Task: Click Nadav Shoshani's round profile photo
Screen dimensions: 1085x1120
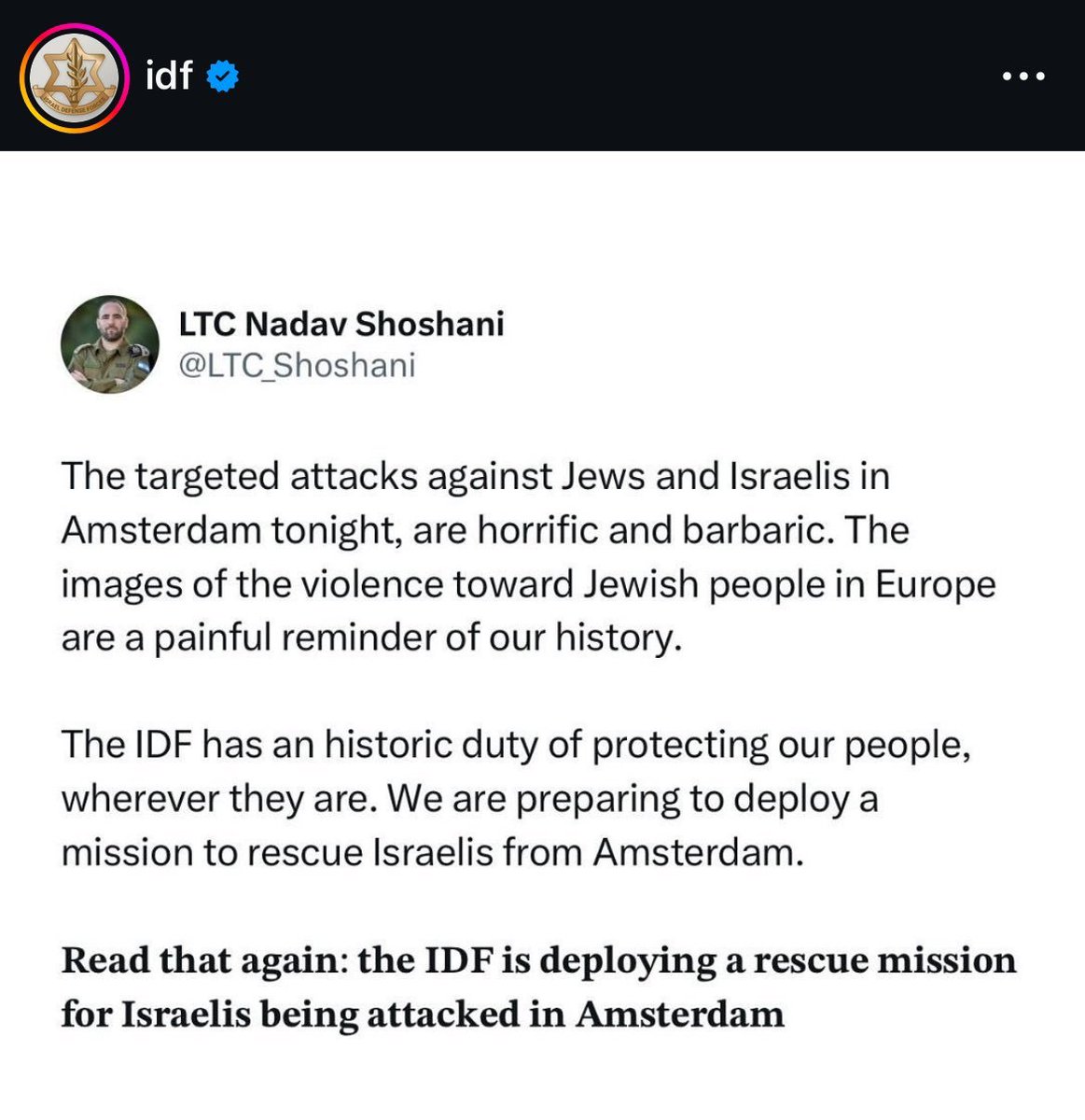Action: [x=110, y=344]
